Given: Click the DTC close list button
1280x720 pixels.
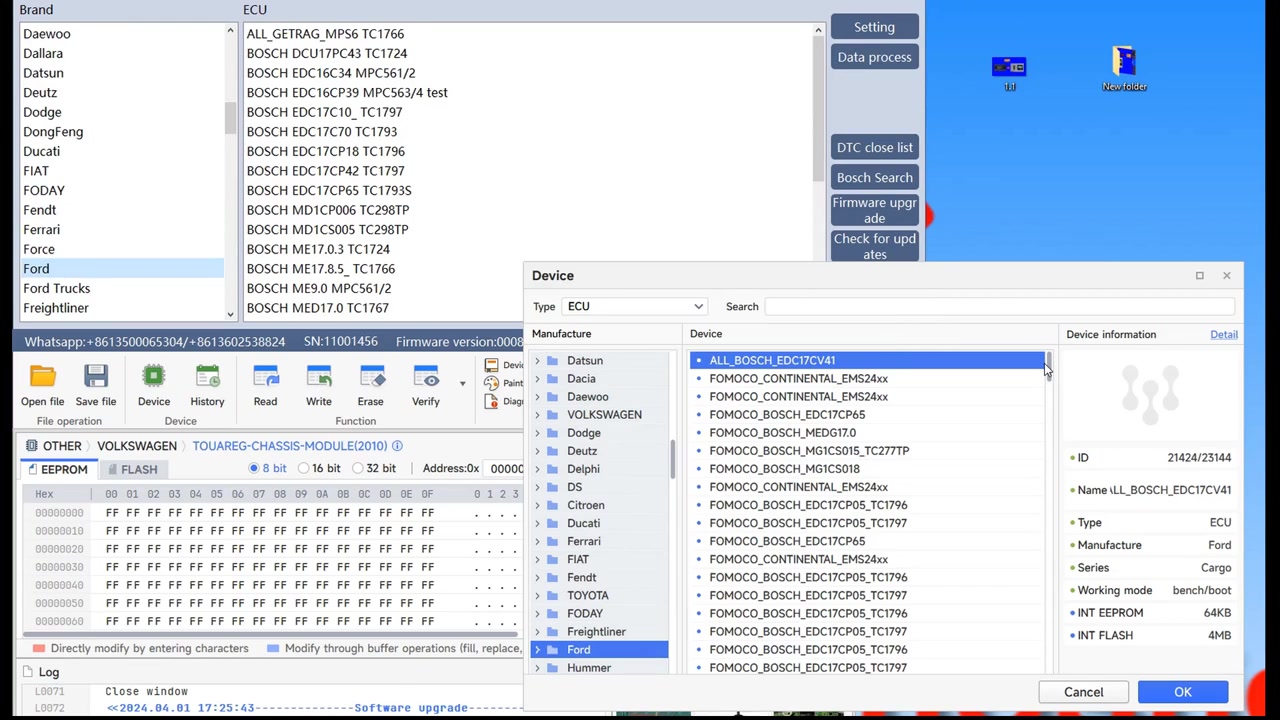Looking at the screenshot, I should pos(874,148).
